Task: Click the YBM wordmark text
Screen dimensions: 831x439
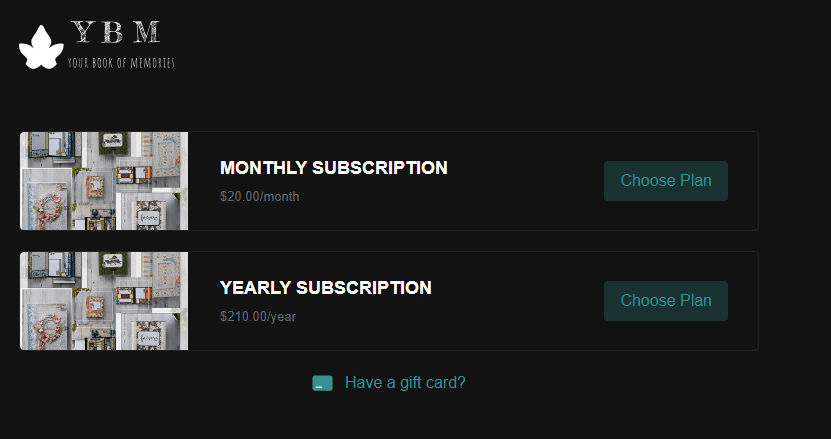Action: click(116, 33)
